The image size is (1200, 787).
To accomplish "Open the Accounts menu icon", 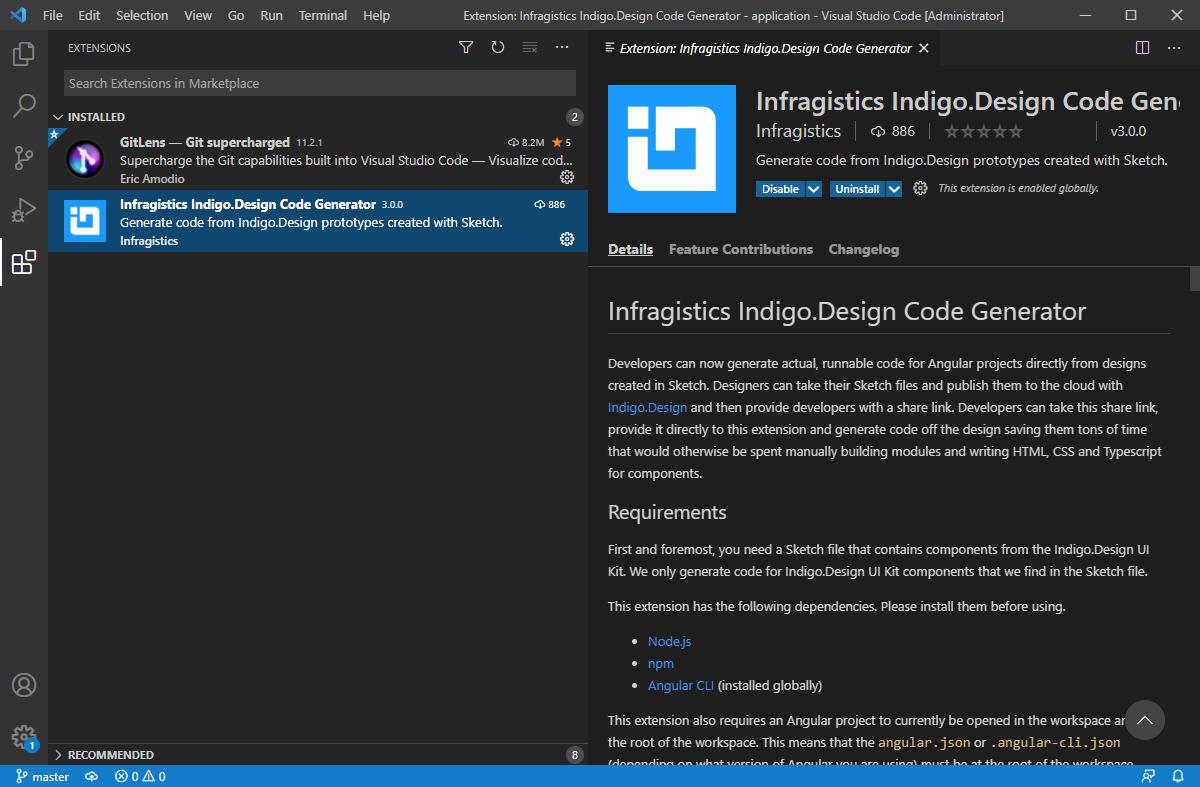I will [24, 685].
